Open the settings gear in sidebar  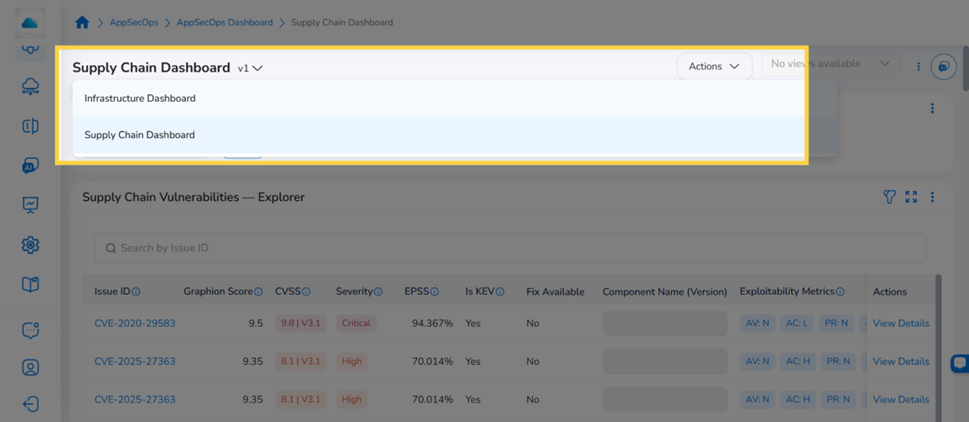(x=30, y=245)
